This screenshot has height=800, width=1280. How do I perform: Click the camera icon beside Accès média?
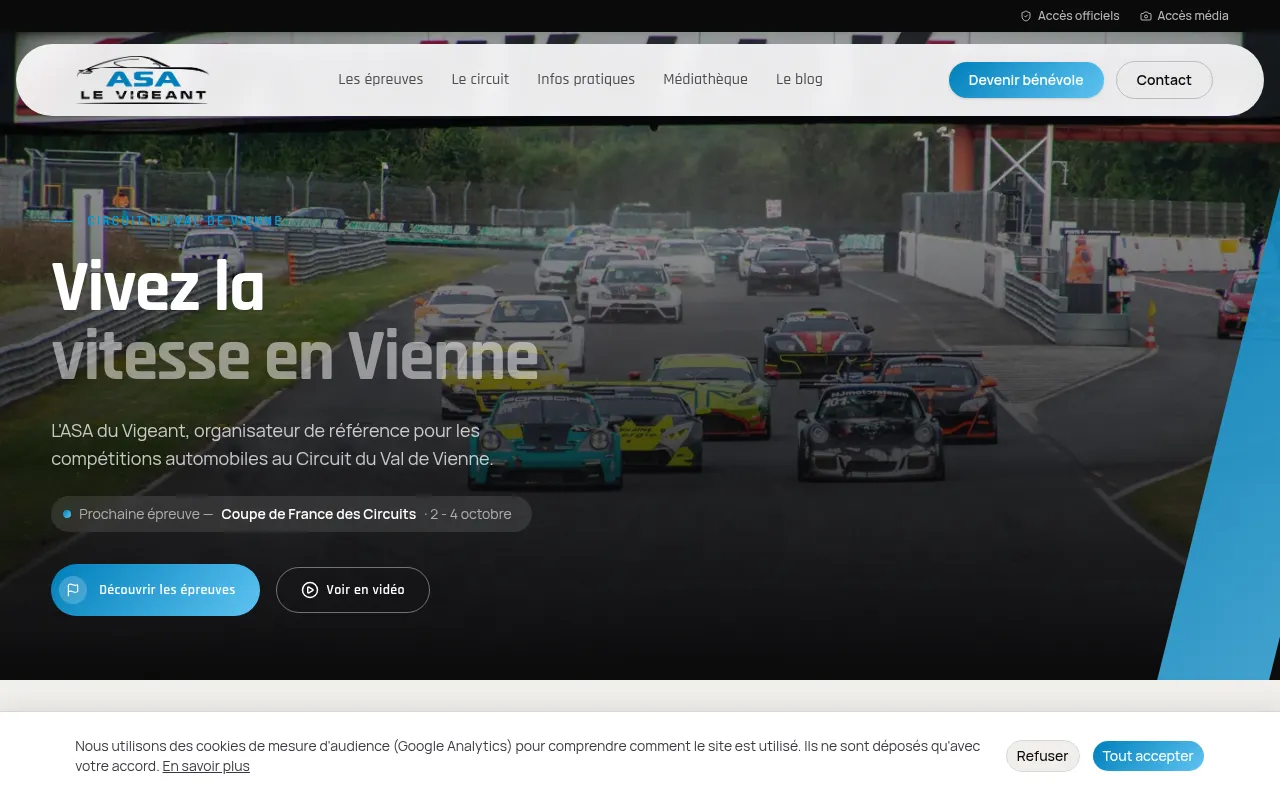click(x=1146, y=16)
